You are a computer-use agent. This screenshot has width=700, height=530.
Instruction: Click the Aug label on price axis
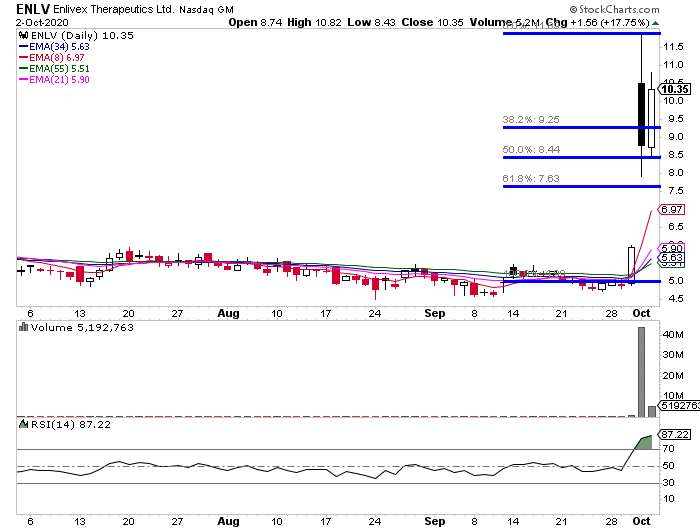228,313
